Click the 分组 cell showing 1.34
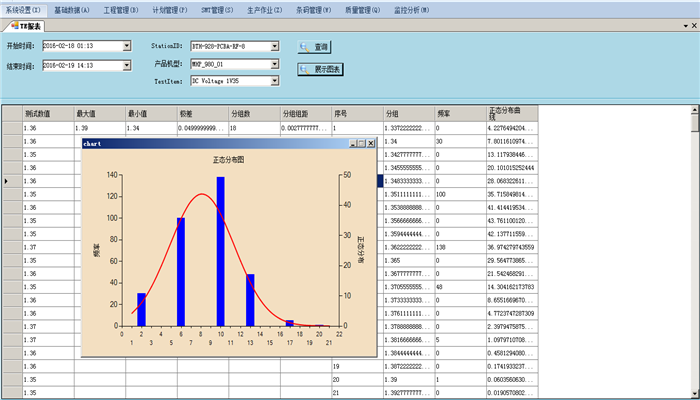The height and width of the screenshot is (400, 700). tap(409, 141)
